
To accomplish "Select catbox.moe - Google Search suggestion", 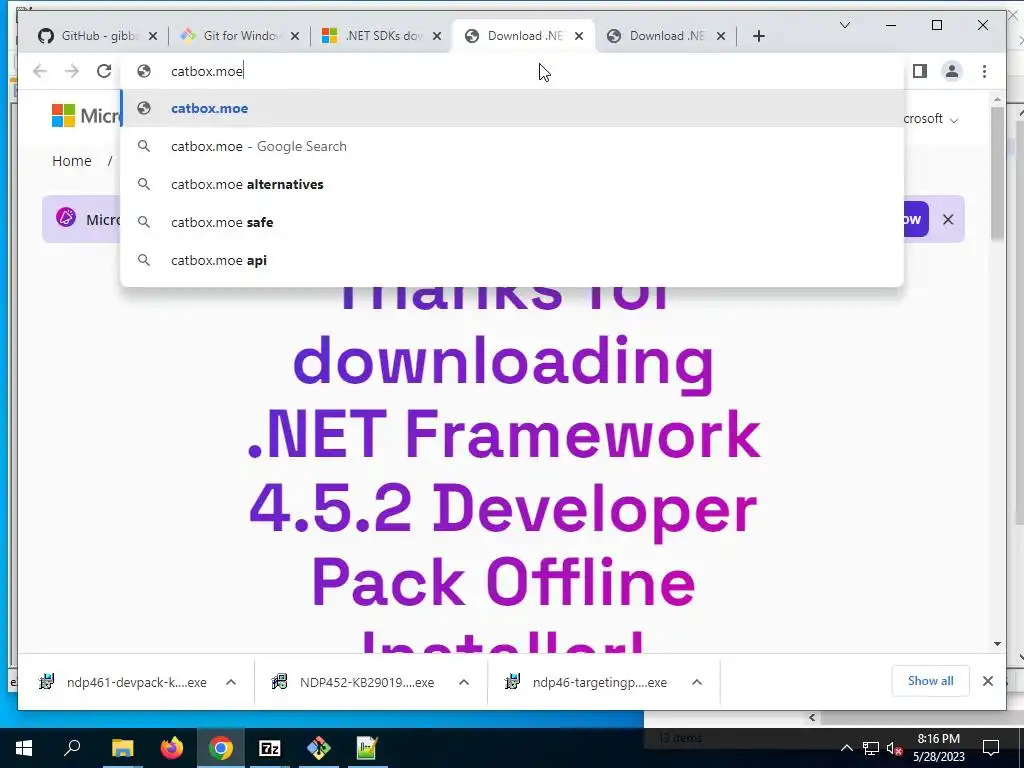I will tap(512, 146).
